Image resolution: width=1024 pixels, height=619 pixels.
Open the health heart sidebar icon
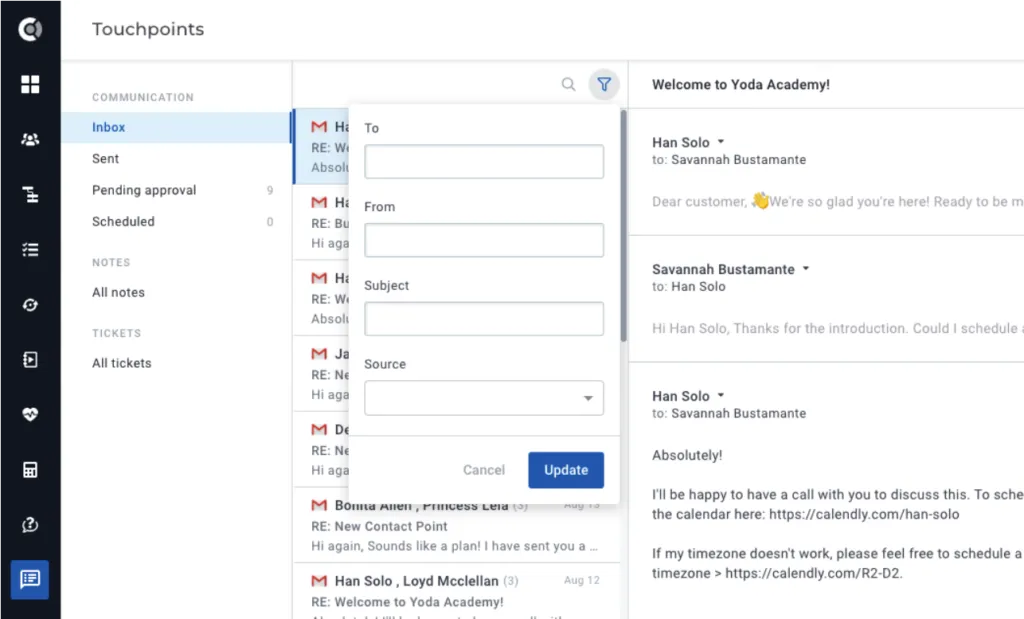point(30,415)
